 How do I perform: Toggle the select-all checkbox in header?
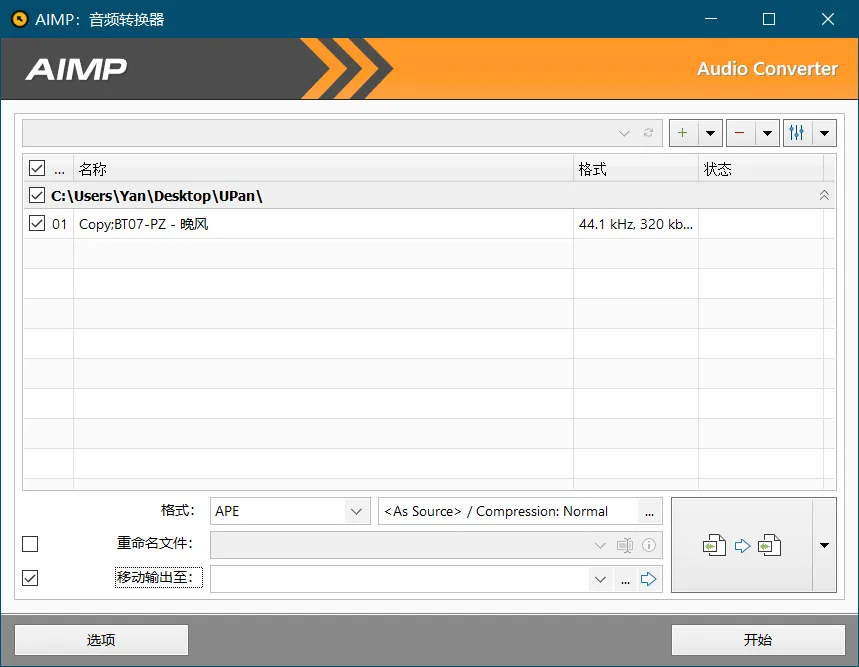pyautogui.click(x=37, y=168)
